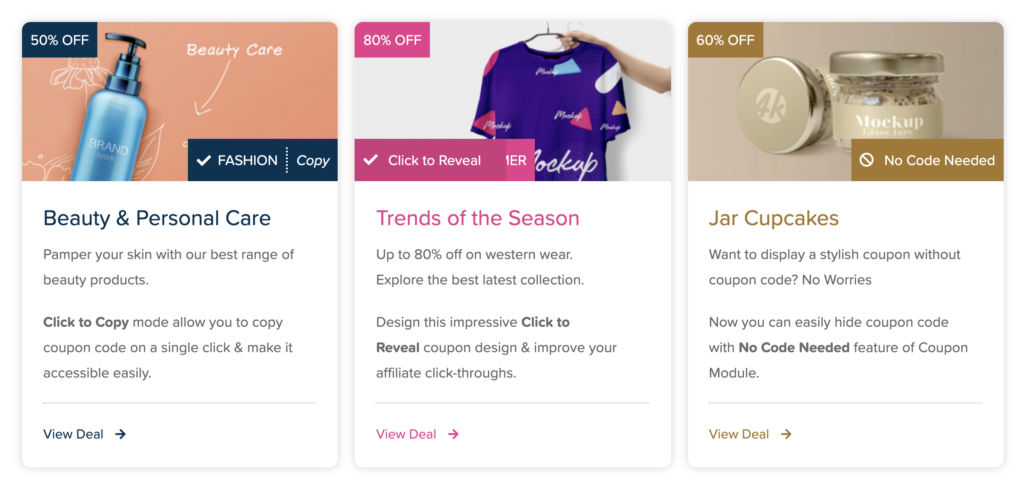This screenshot has width=1024, height=491.
Task: Click the gold arrow after View Deal
Action: (x=787, y=434)
